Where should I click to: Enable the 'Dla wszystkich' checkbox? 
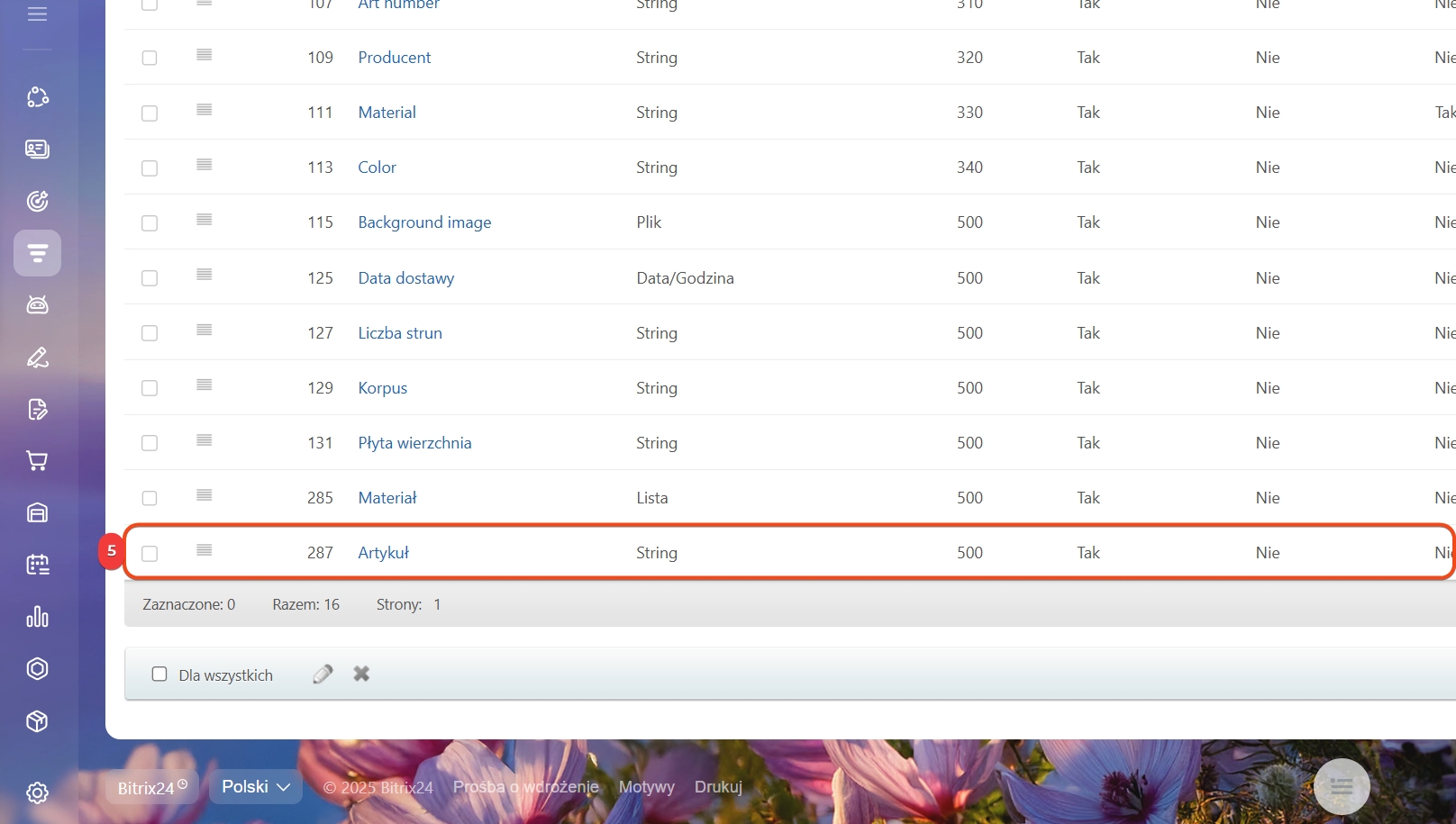(x=159, y=675)
